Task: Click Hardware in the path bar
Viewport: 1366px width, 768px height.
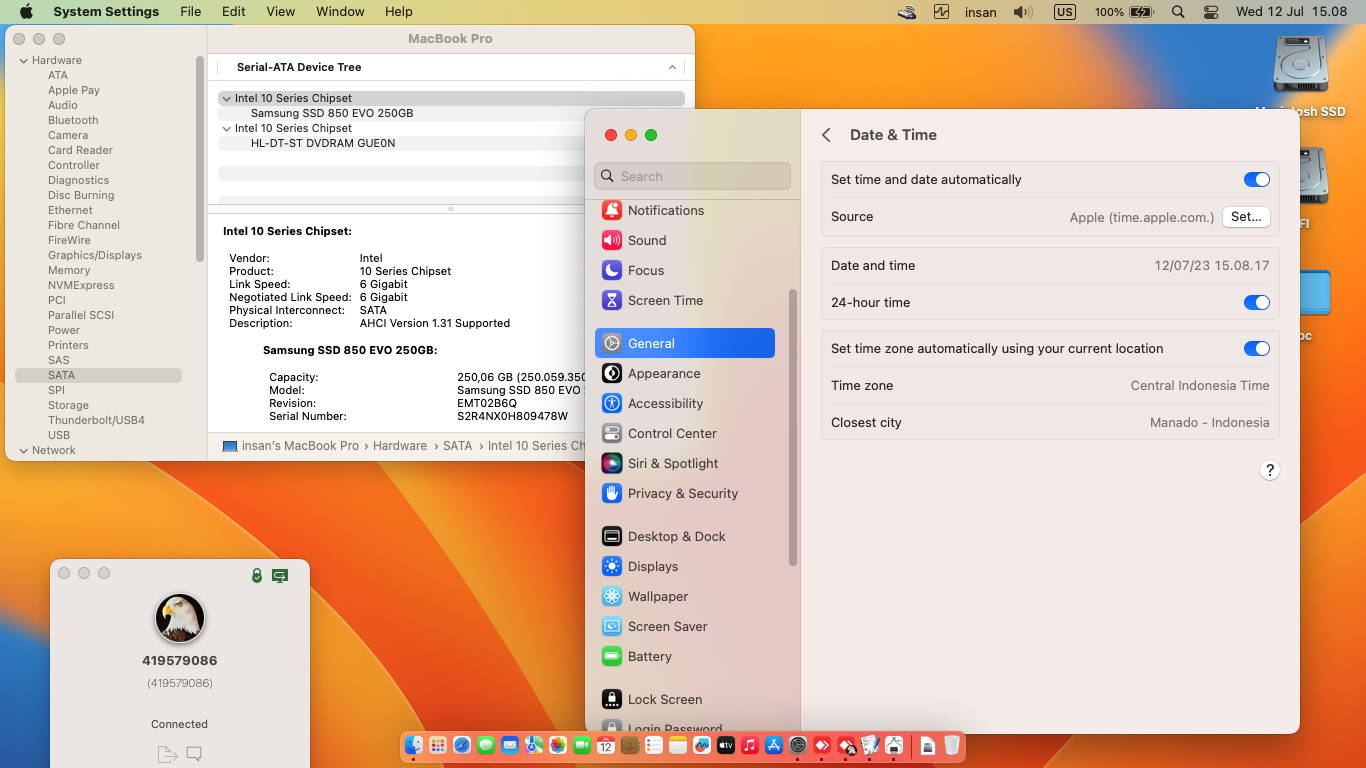Action: point(400,446)
